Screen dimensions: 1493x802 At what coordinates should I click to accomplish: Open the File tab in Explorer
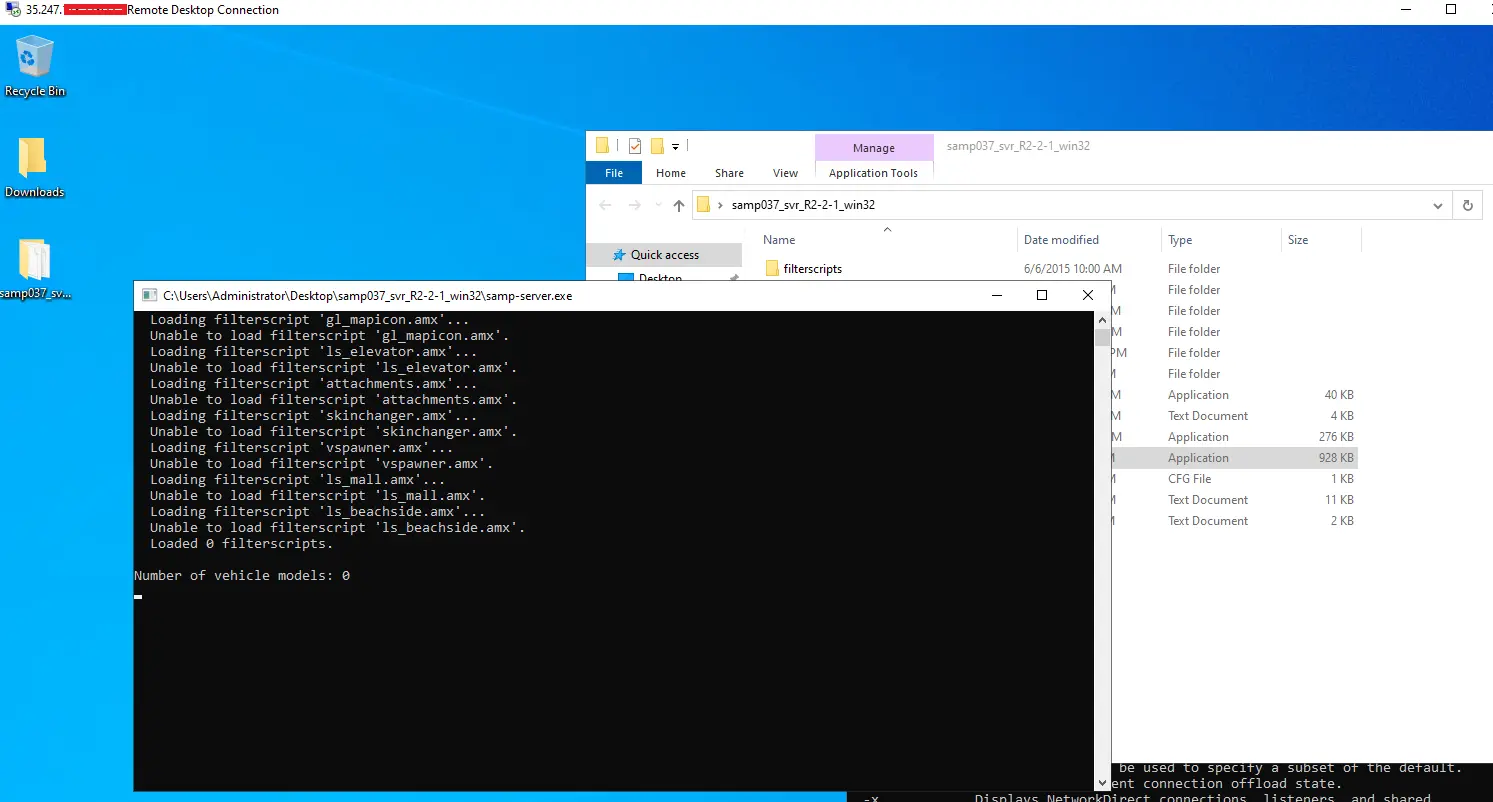(x=614, y=173)
